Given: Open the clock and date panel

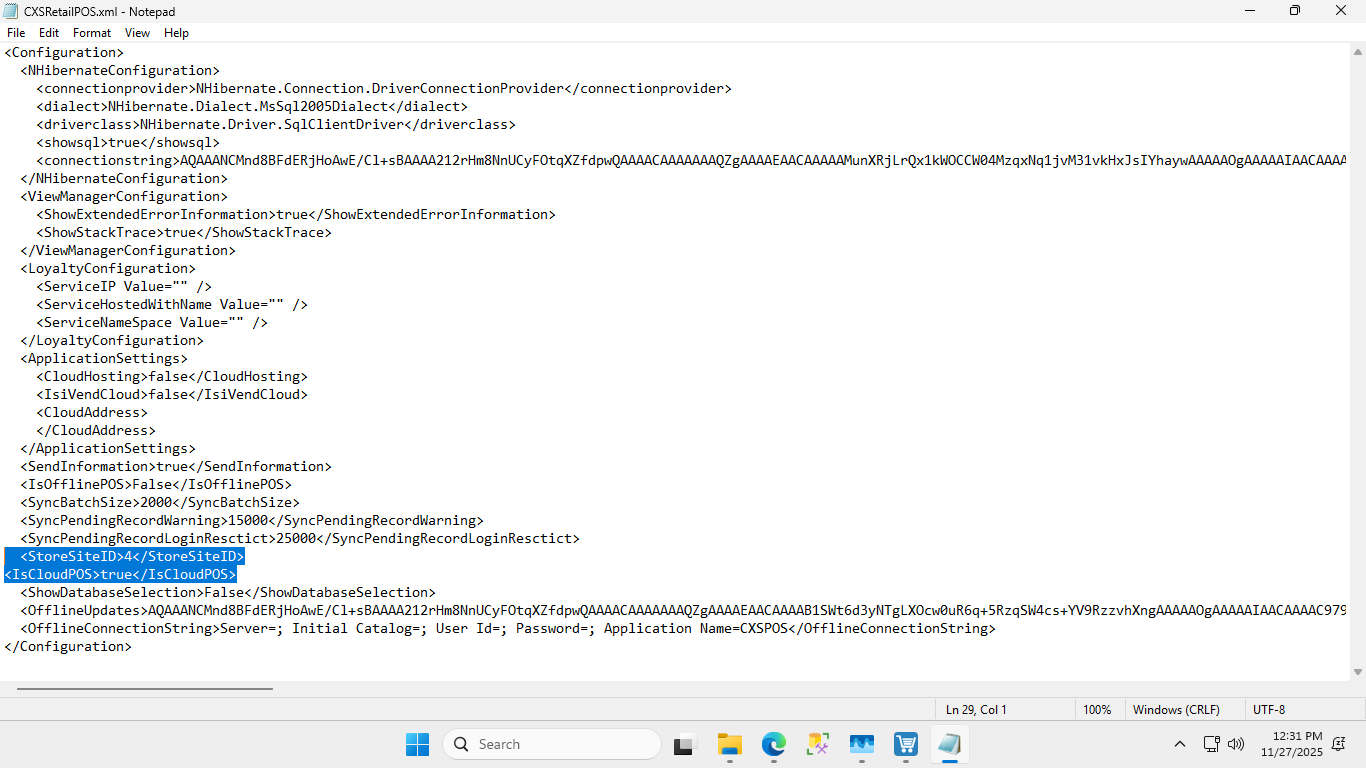Looking at the screenshot, I should point(1291,744).
